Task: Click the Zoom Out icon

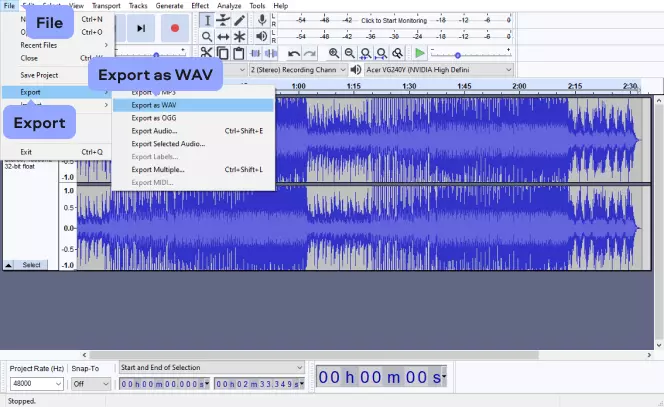Action: [x=349, y=53]
